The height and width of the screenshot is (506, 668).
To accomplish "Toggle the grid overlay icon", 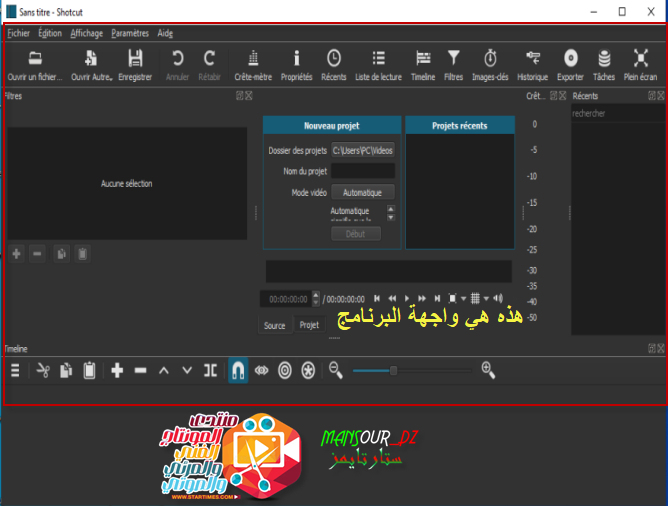I will [475, 299].
